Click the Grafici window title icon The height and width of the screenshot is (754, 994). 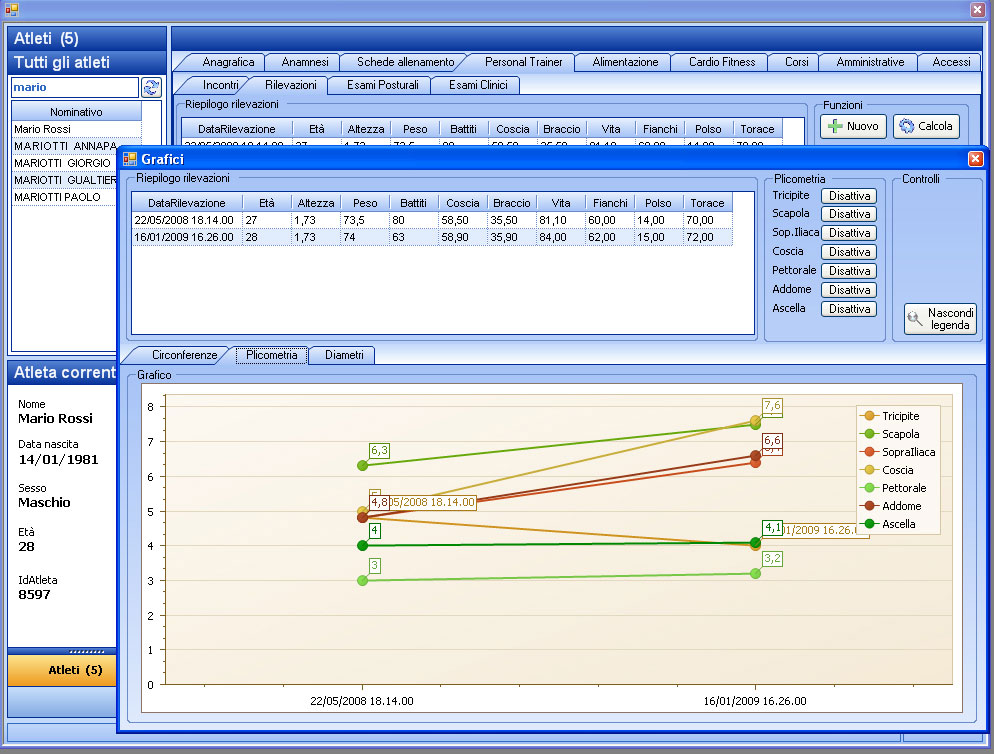130,159
